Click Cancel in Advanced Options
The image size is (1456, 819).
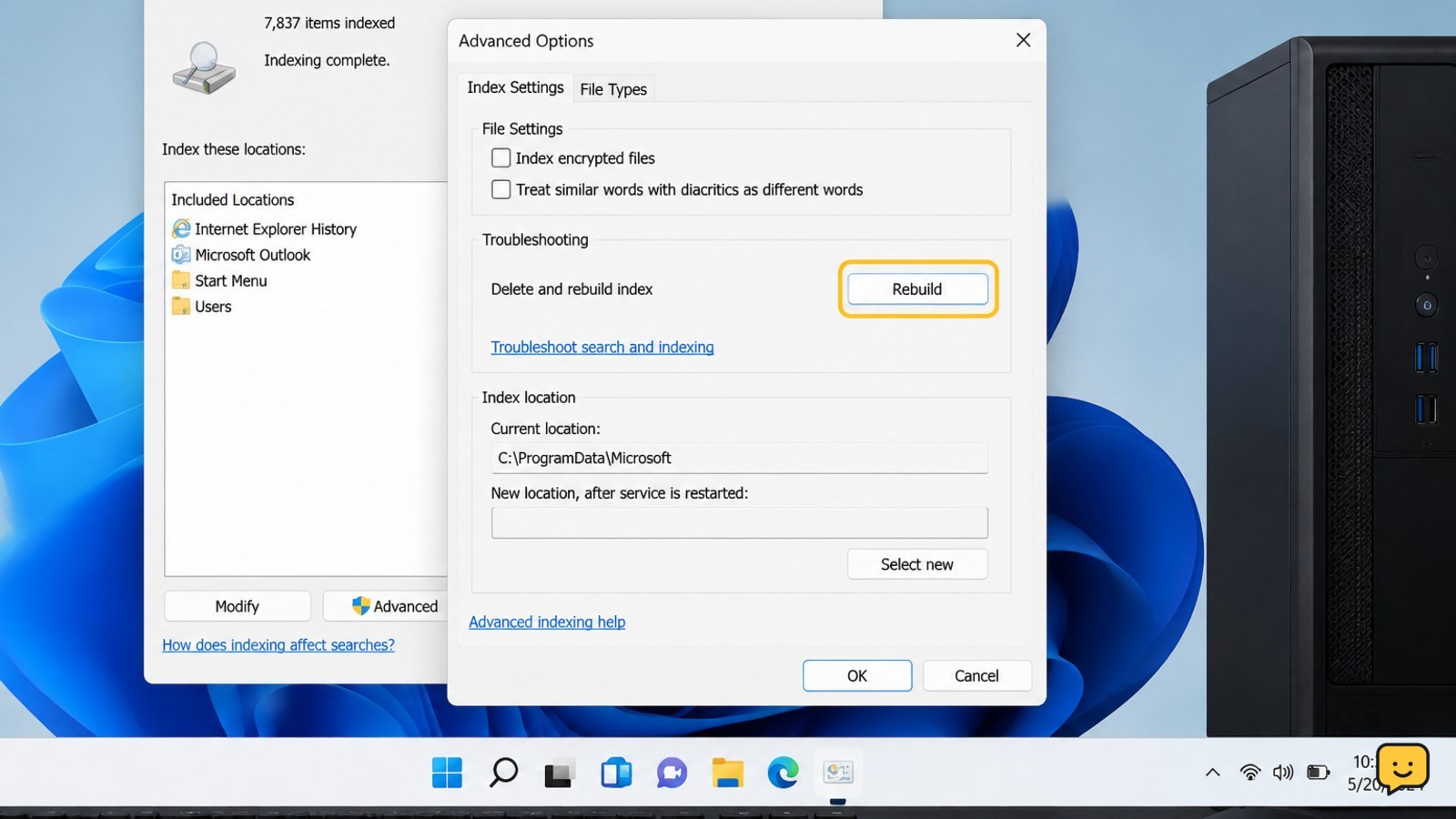[976, 675]
